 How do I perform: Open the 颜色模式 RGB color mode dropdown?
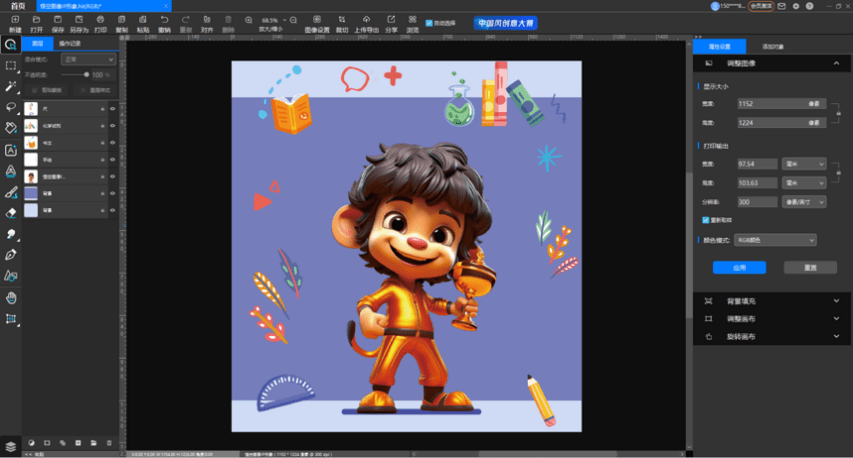[776, 240]
